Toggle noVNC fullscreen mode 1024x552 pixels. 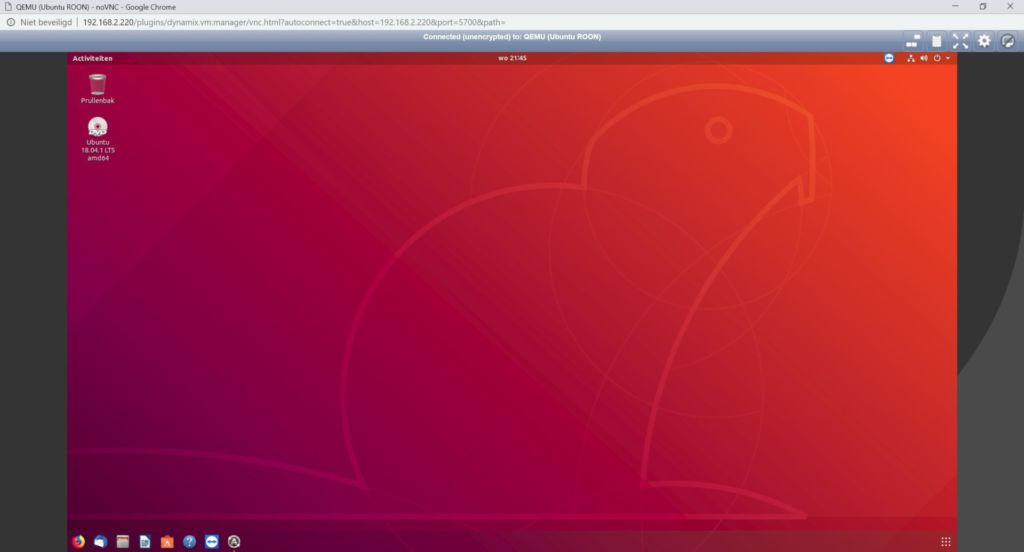(960, 41)
